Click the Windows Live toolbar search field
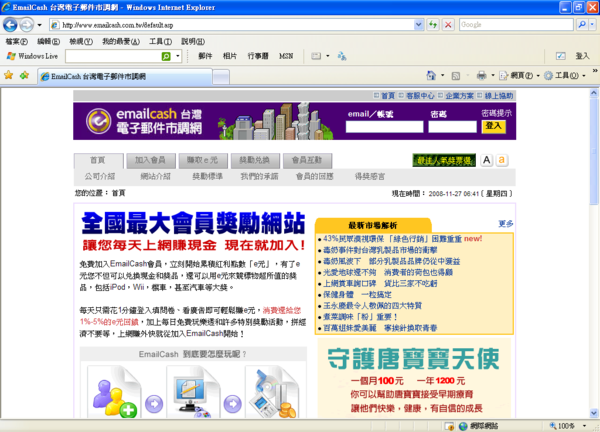Viewport: 600px width, 432px height. (113, 56)
